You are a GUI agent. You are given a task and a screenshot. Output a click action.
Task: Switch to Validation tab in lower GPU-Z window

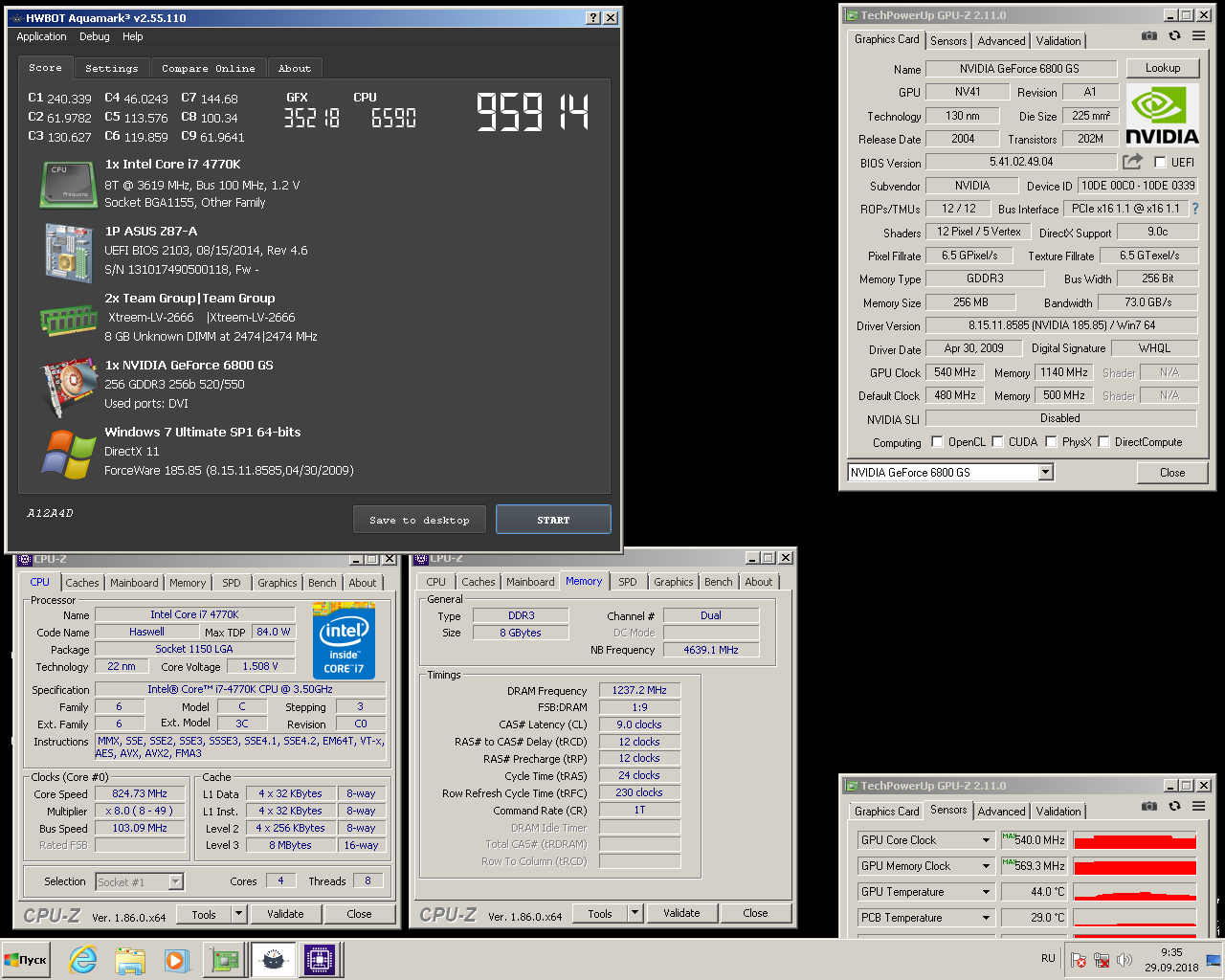click(x=1058, y=811)
